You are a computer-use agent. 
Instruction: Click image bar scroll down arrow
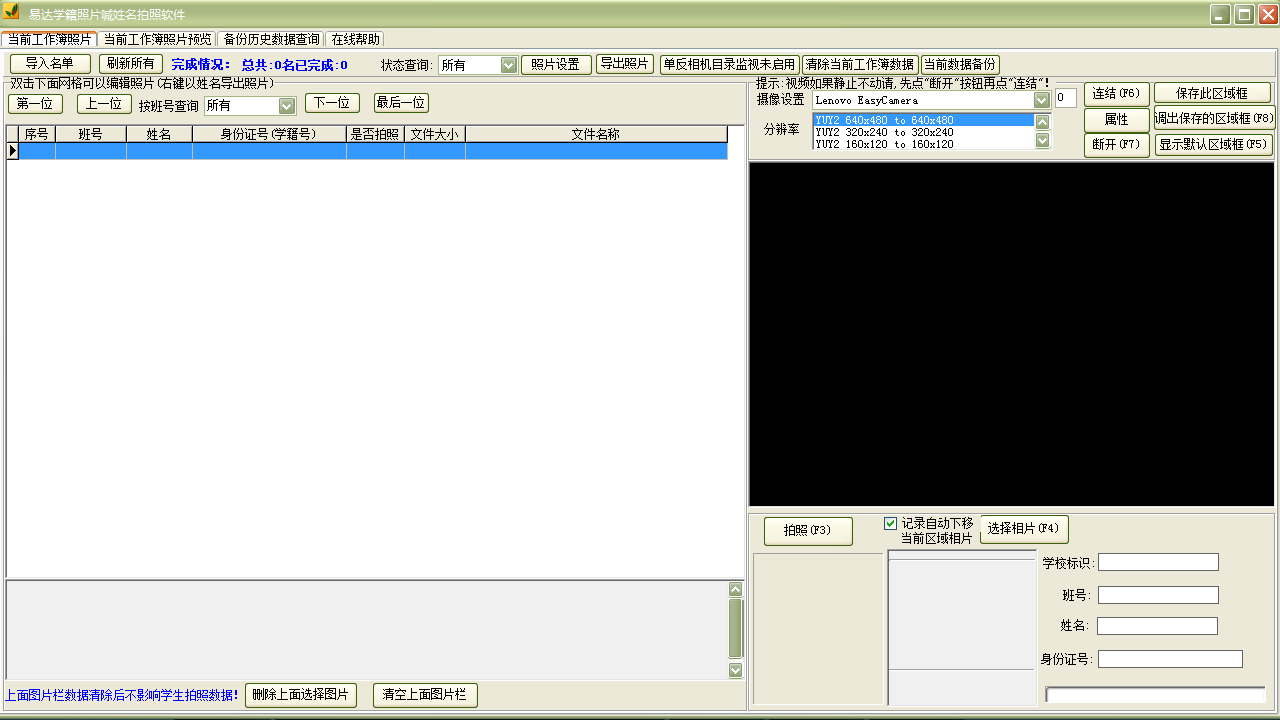pyautogui.click(x=736, y=670)
